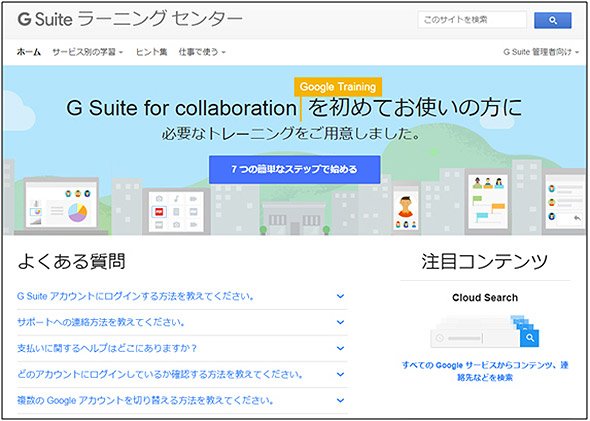Open the 複数の Google アカウントを切り替える question
Viewport: 590px width, 421px height.
[x=145, y=400]
